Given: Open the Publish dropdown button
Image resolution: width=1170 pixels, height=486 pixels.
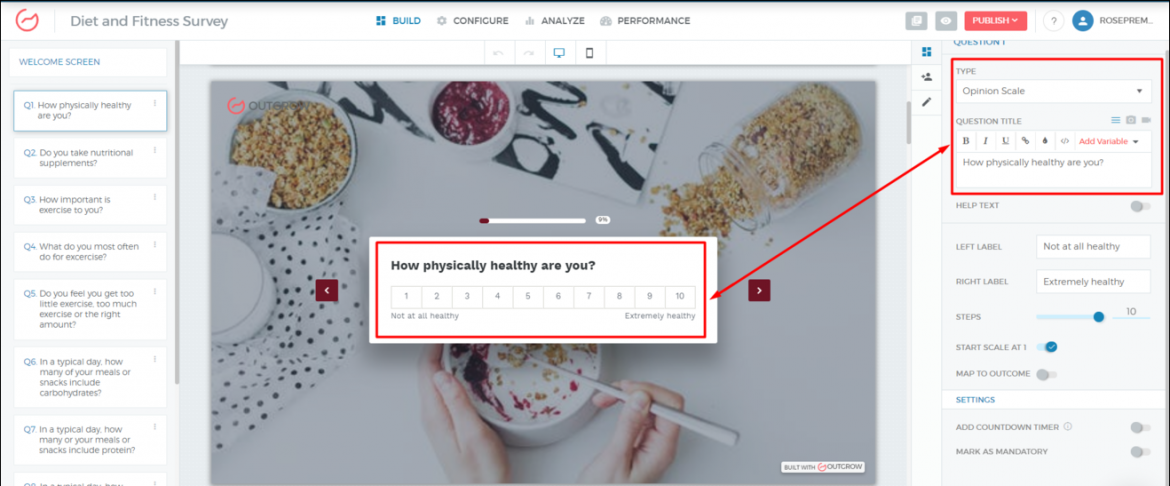Looking at the screenshot, I should (995, 21).
